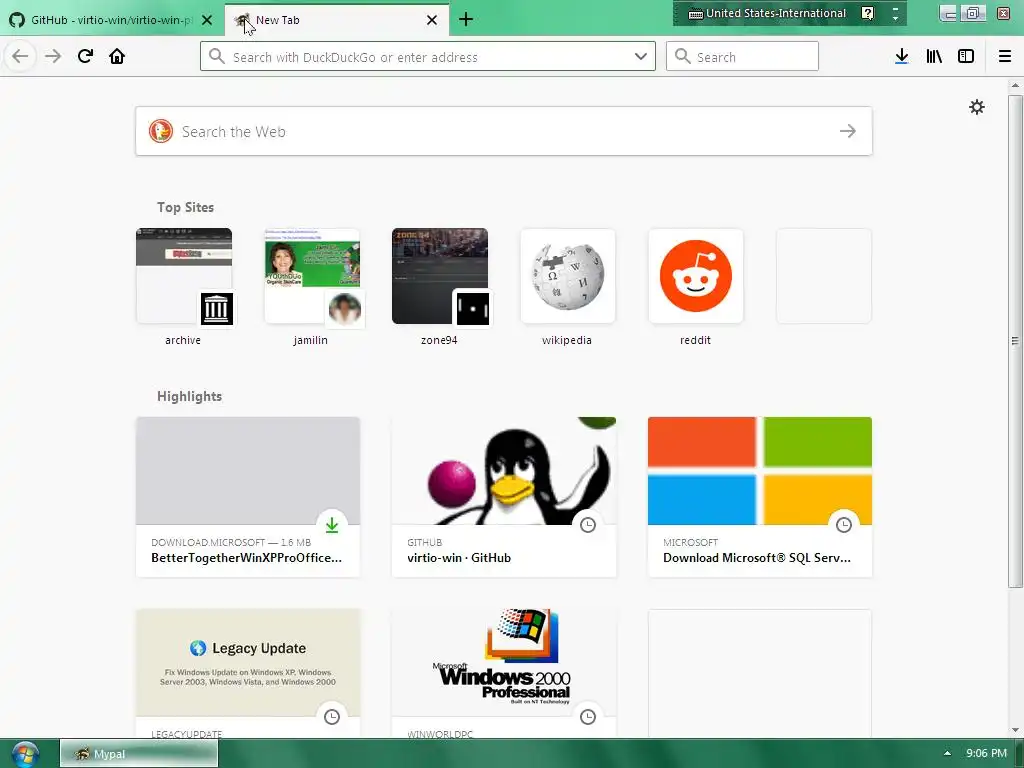The image size is (1024, 768).
Task: Click the 9:06 PM taskbar clock
Action: (x=986, y=753)
